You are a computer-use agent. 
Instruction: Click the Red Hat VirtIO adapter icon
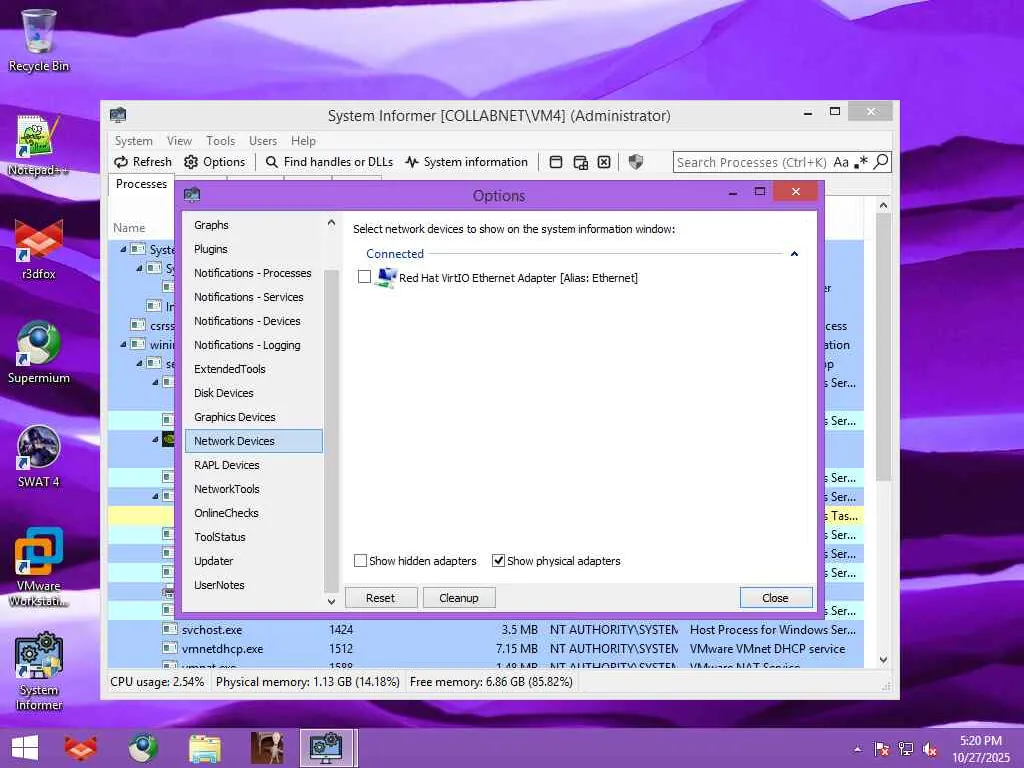click(x=386, y=278)
